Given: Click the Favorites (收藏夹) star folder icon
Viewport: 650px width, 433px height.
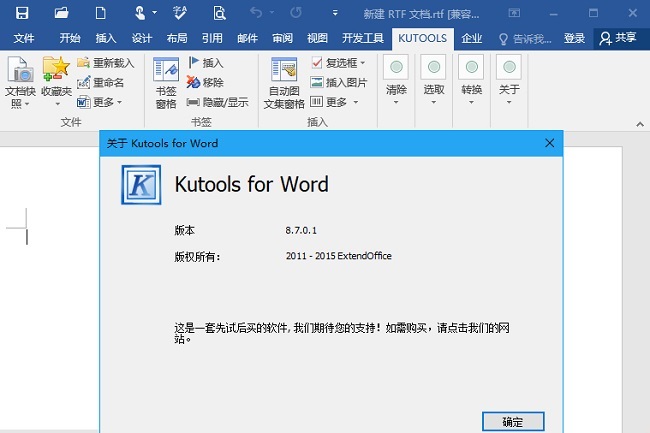Looking at the screenshot, I should [x=56, y=82].
